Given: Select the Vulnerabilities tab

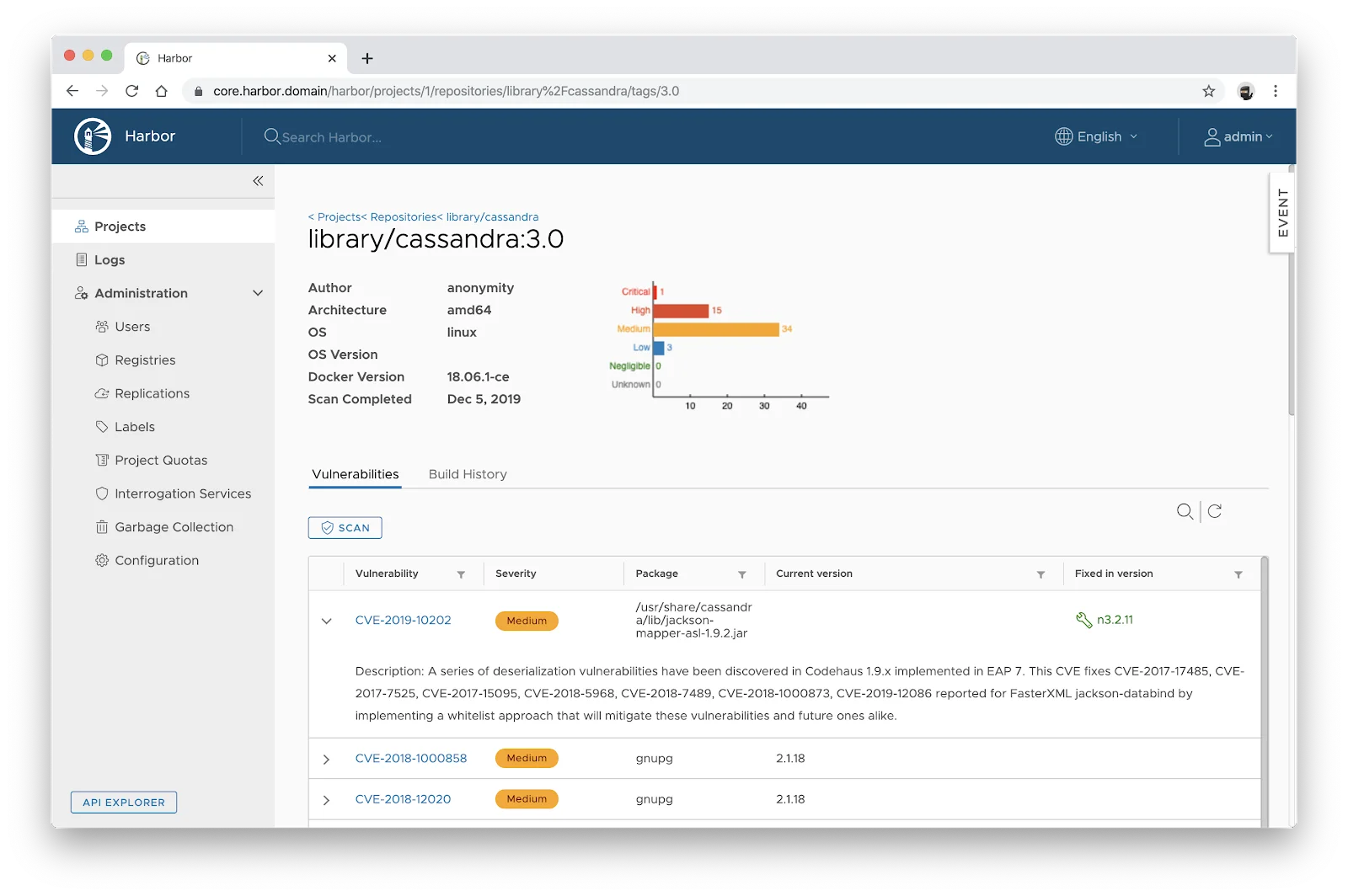Looking at the screenshot, I should pyautogui.click(x=355, y=474).
